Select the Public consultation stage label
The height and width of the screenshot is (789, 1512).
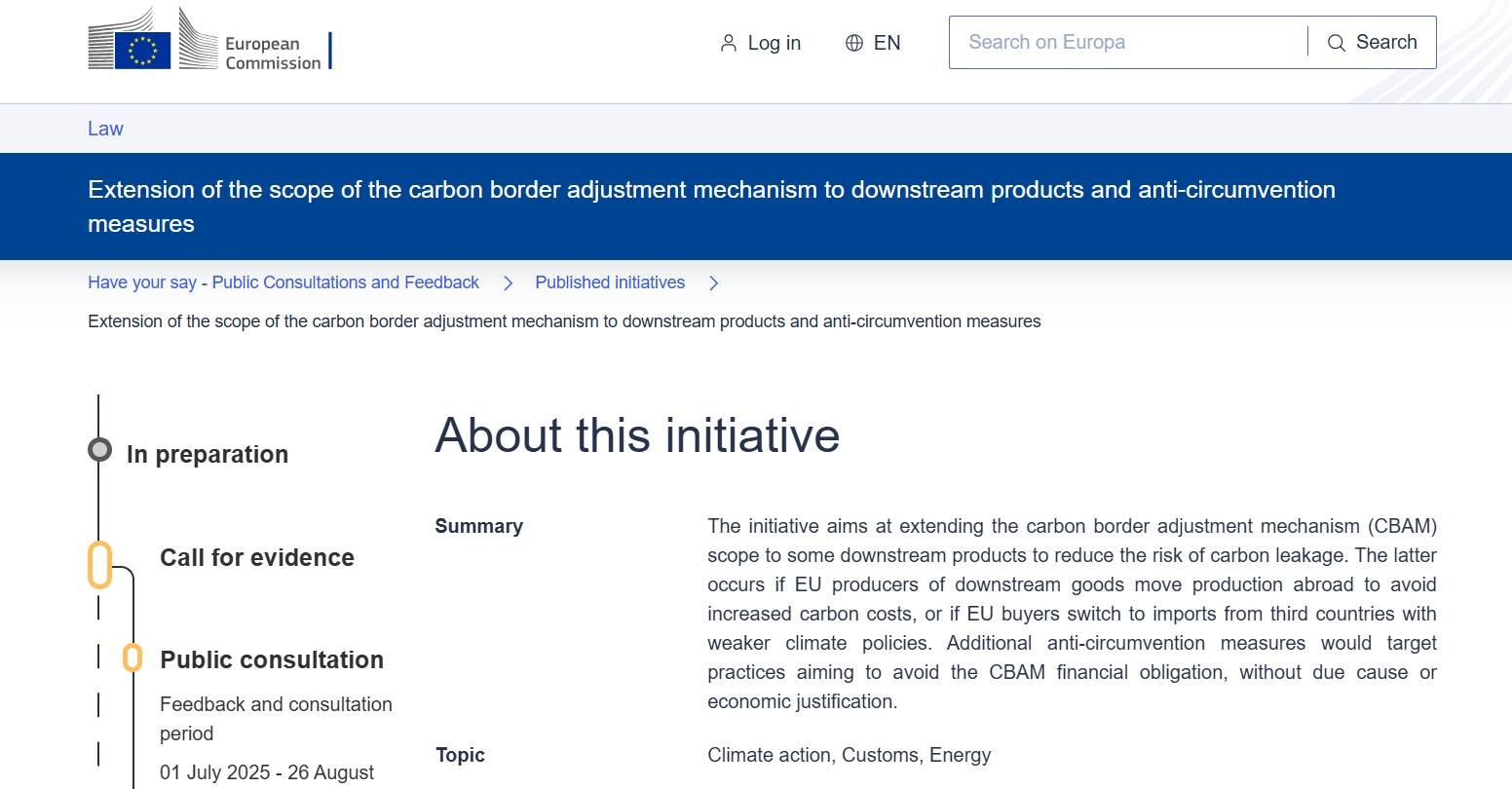click(272, 660)
